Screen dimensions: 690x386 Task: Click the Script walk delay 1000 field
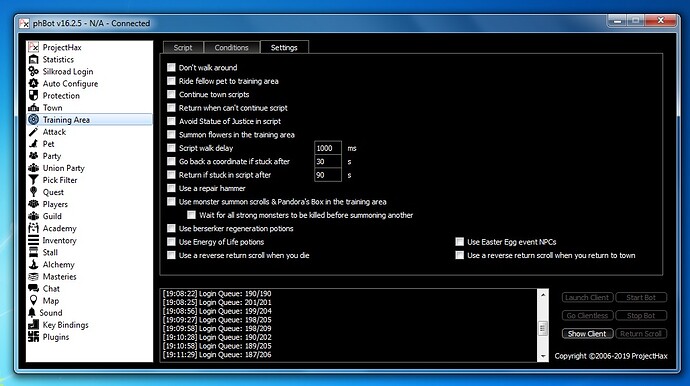click(328, 148)
